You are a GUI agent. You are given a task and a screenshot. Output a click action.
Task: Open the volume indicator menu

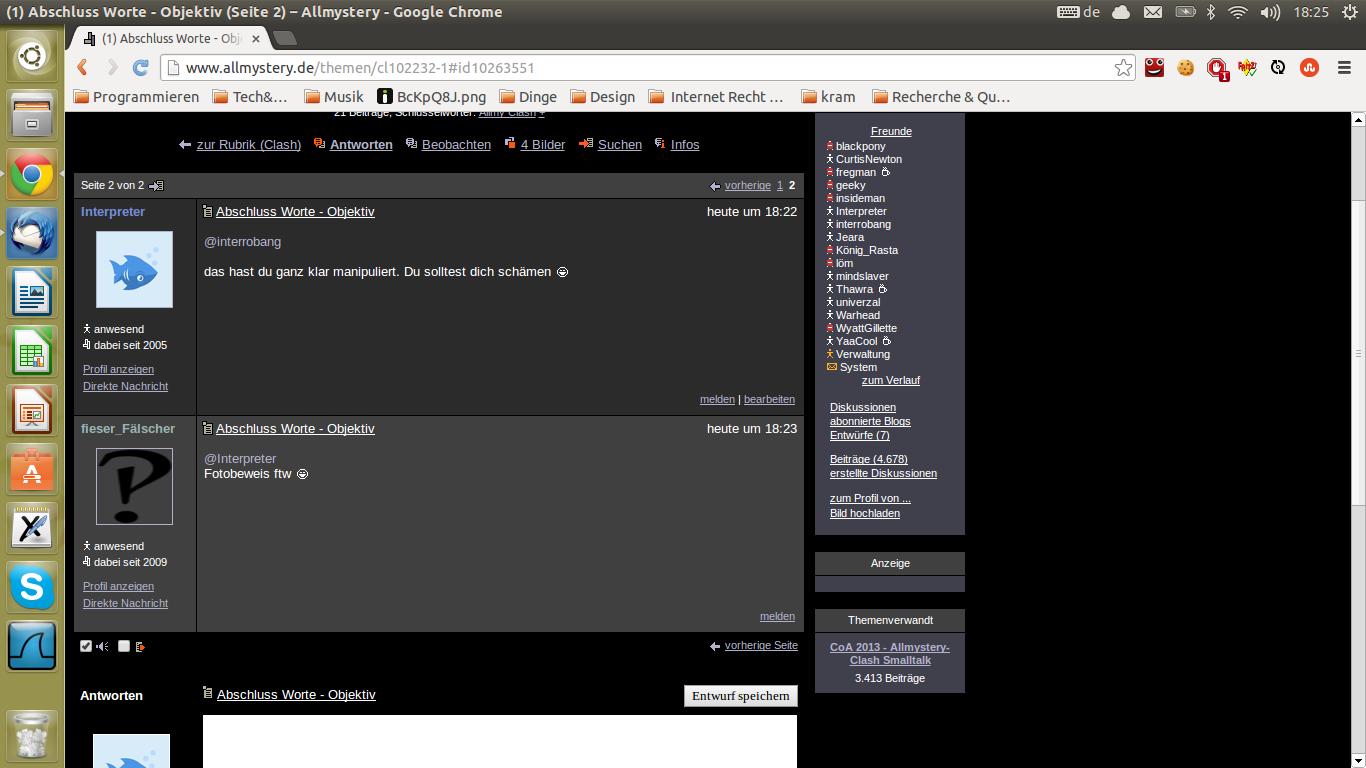(1270, 12)
